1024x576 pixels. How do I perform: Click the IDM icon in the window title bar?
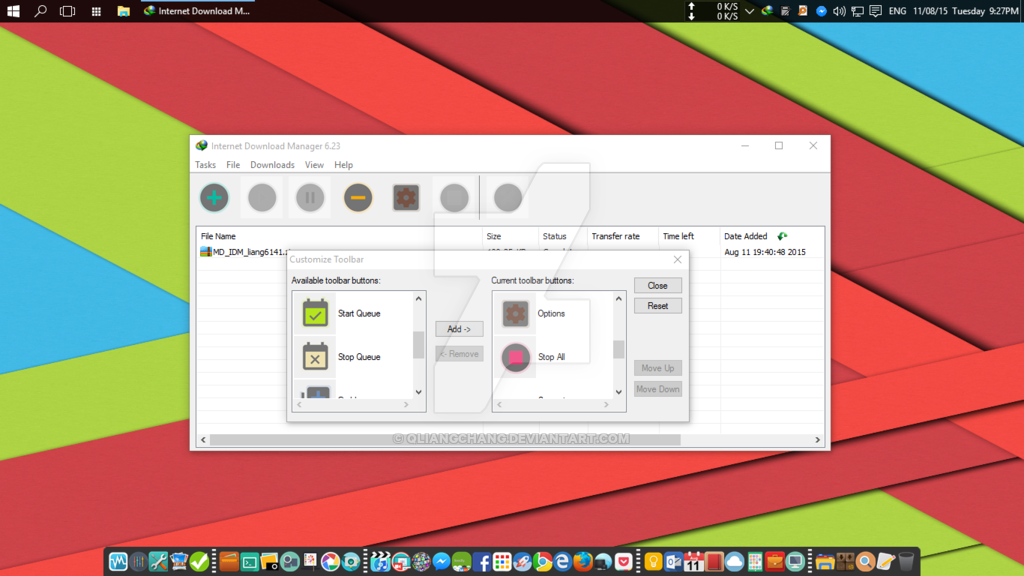(x=201, y=146)
